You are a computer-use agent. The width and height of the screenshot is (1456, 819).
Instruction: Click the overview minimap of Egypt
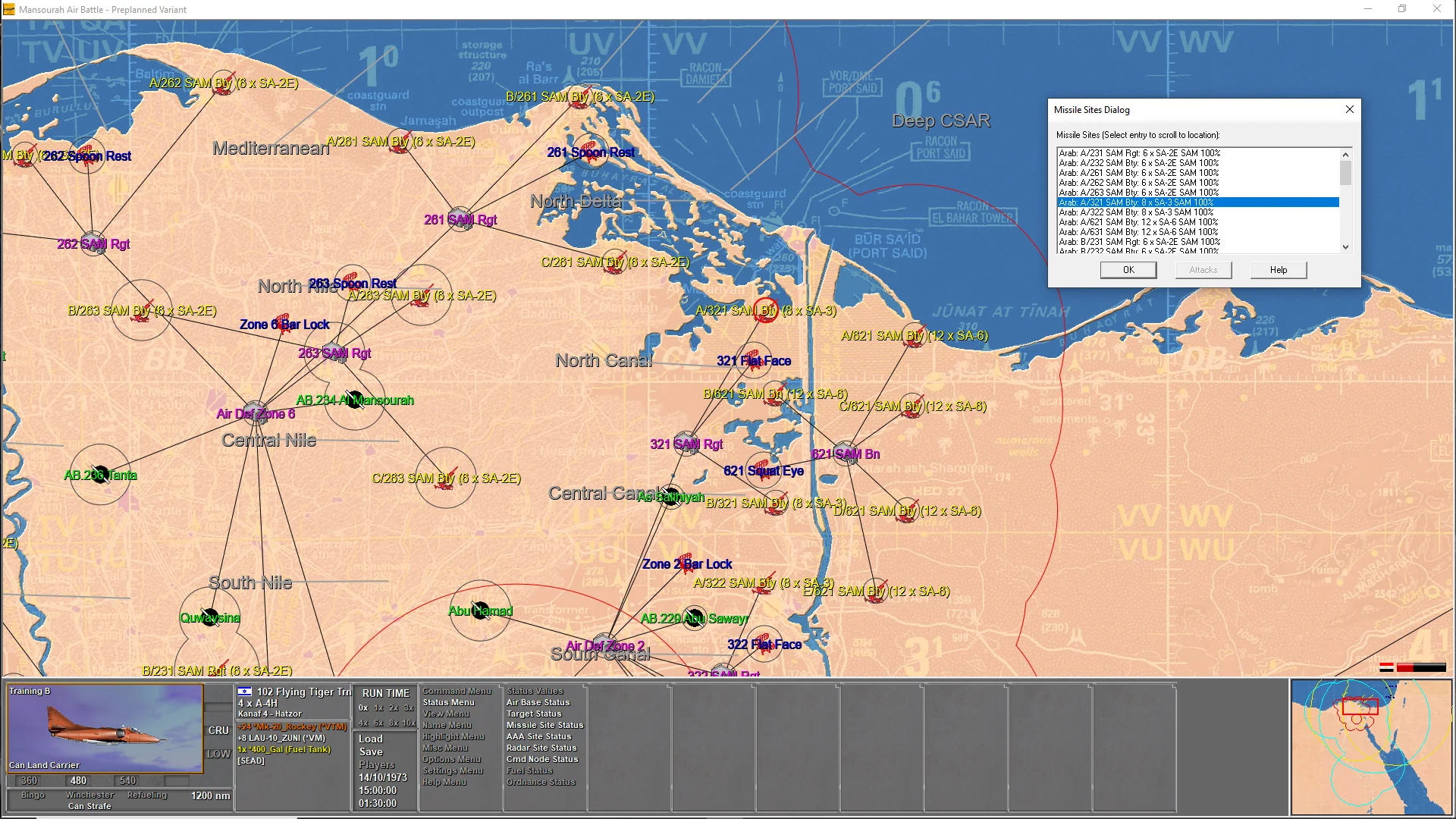[x=1371, y=748]
